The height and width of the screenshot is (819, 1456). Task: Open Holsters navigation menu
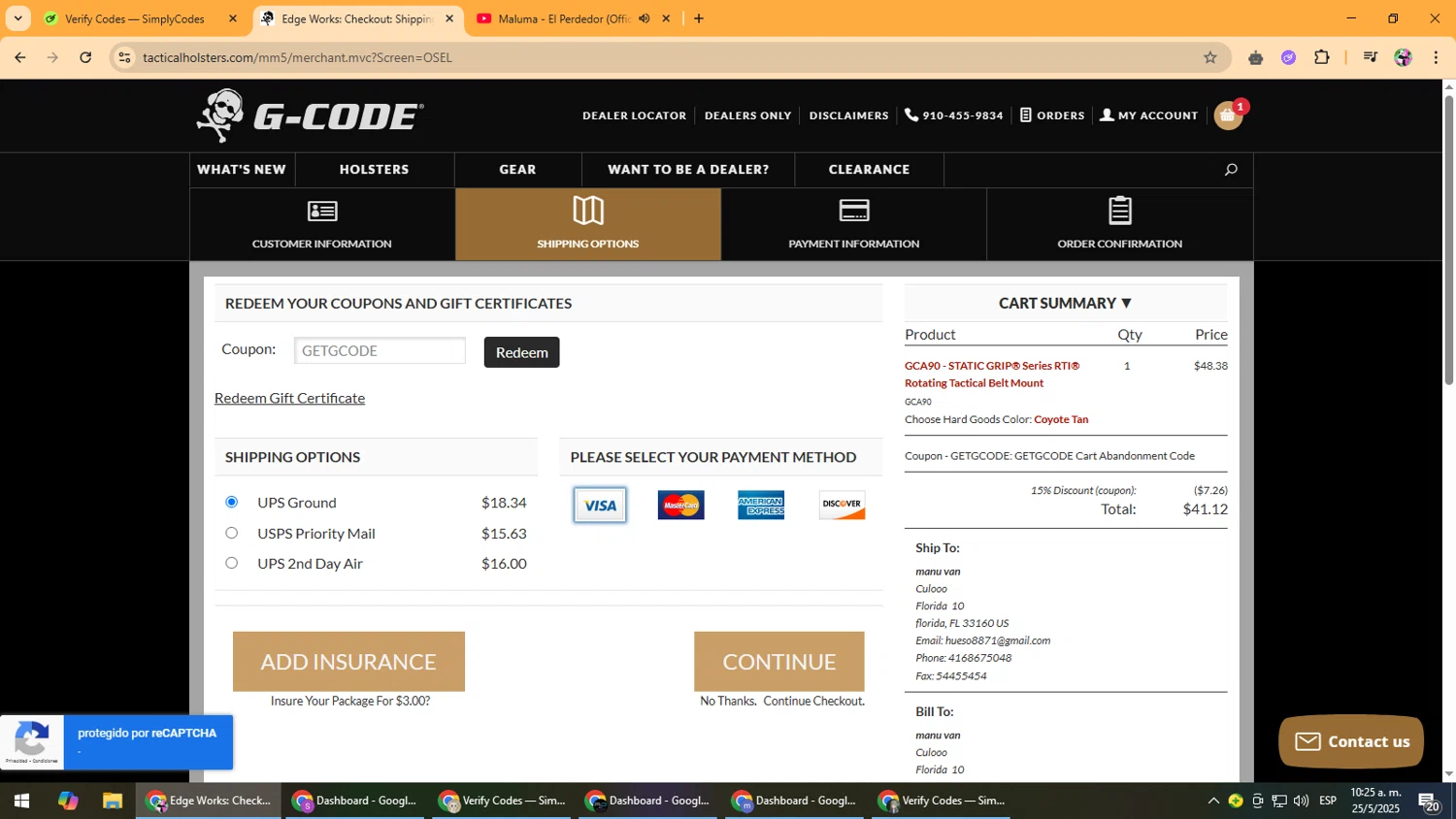(x=375, y=170)
